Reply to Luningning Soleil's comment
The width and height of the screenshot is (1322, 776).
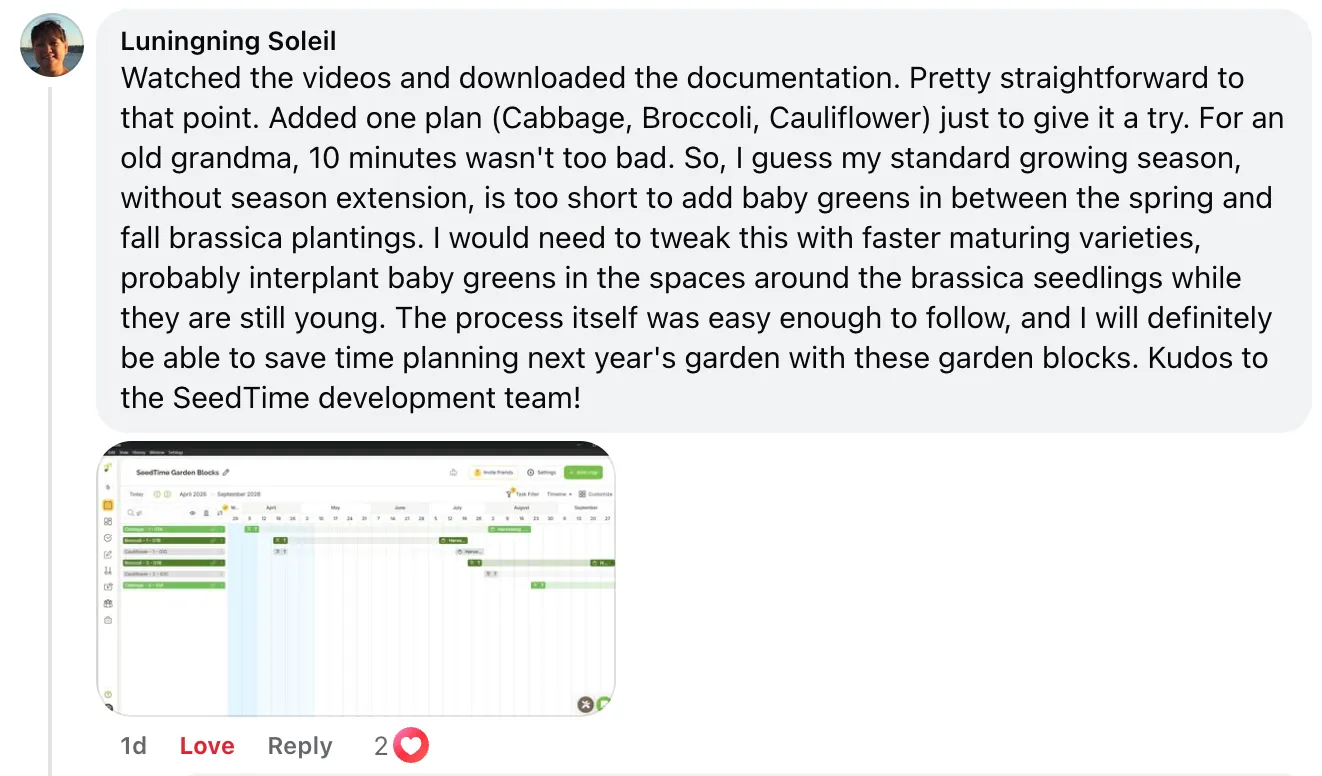[x=300, y=746]
